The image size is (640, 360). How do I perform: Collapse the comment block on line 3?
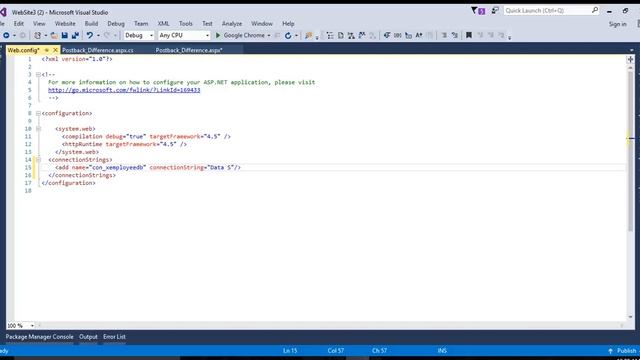click(38, 75)
